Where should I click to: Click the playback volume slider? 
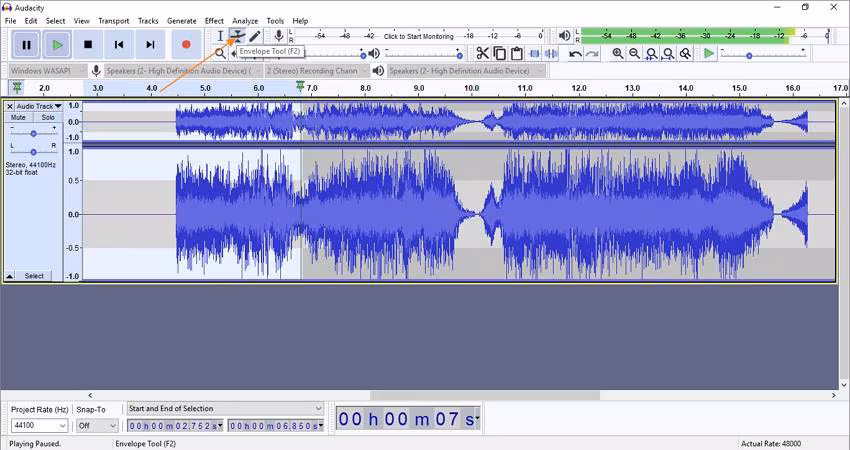pyautogui.click(x=423, y=55)
